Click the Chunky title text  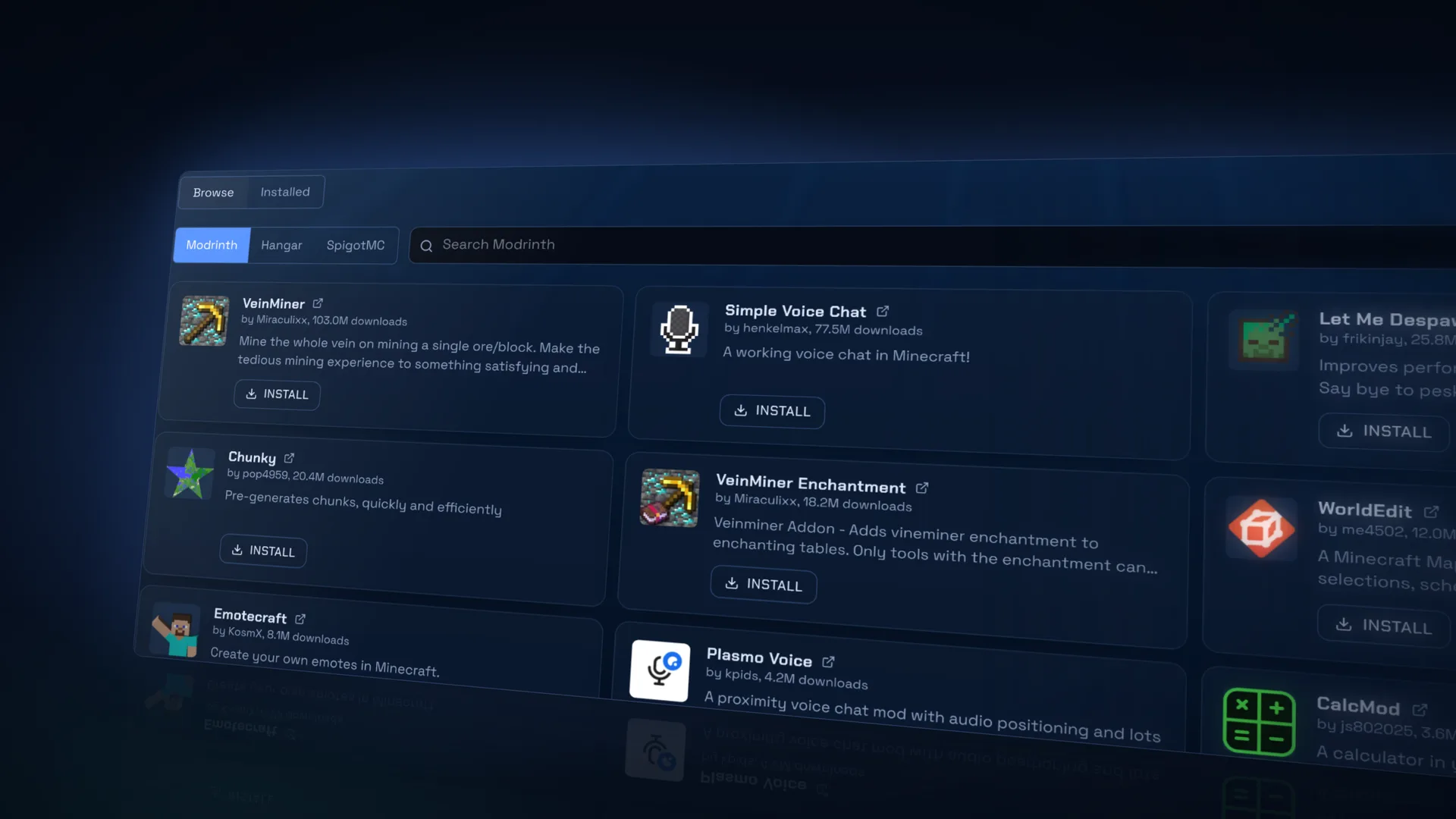pos(252,457)
